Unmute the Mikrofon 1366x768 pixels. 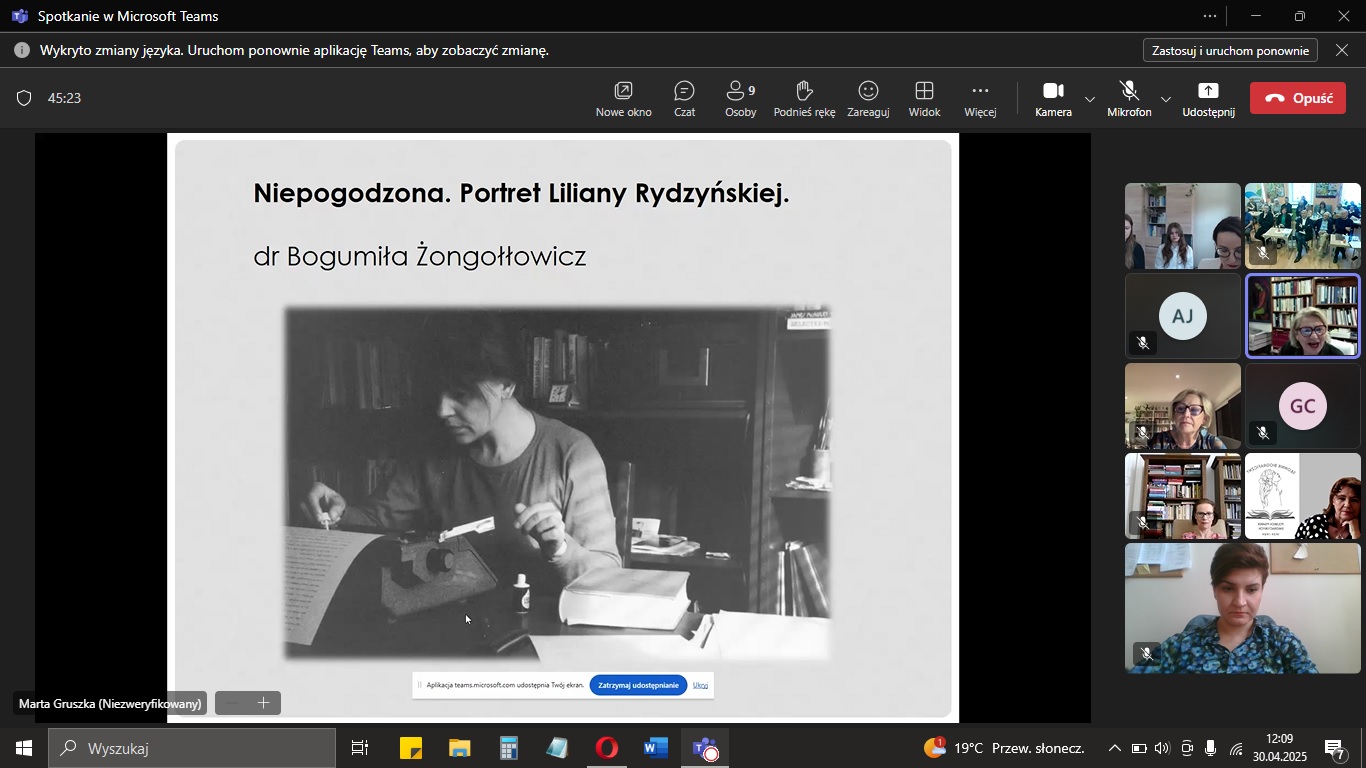point(1129,98)
